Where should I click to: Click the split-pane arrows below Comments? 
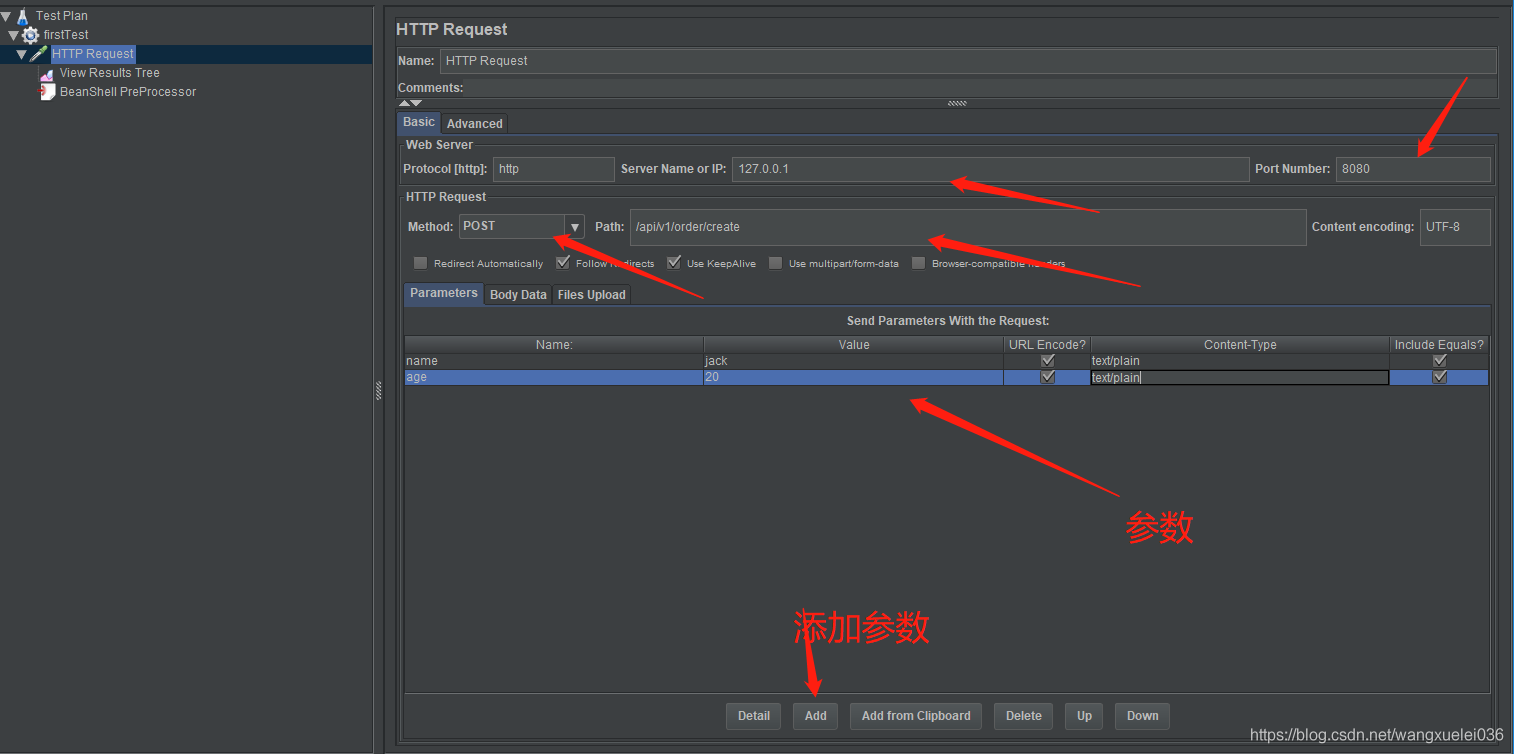point(410,103)
